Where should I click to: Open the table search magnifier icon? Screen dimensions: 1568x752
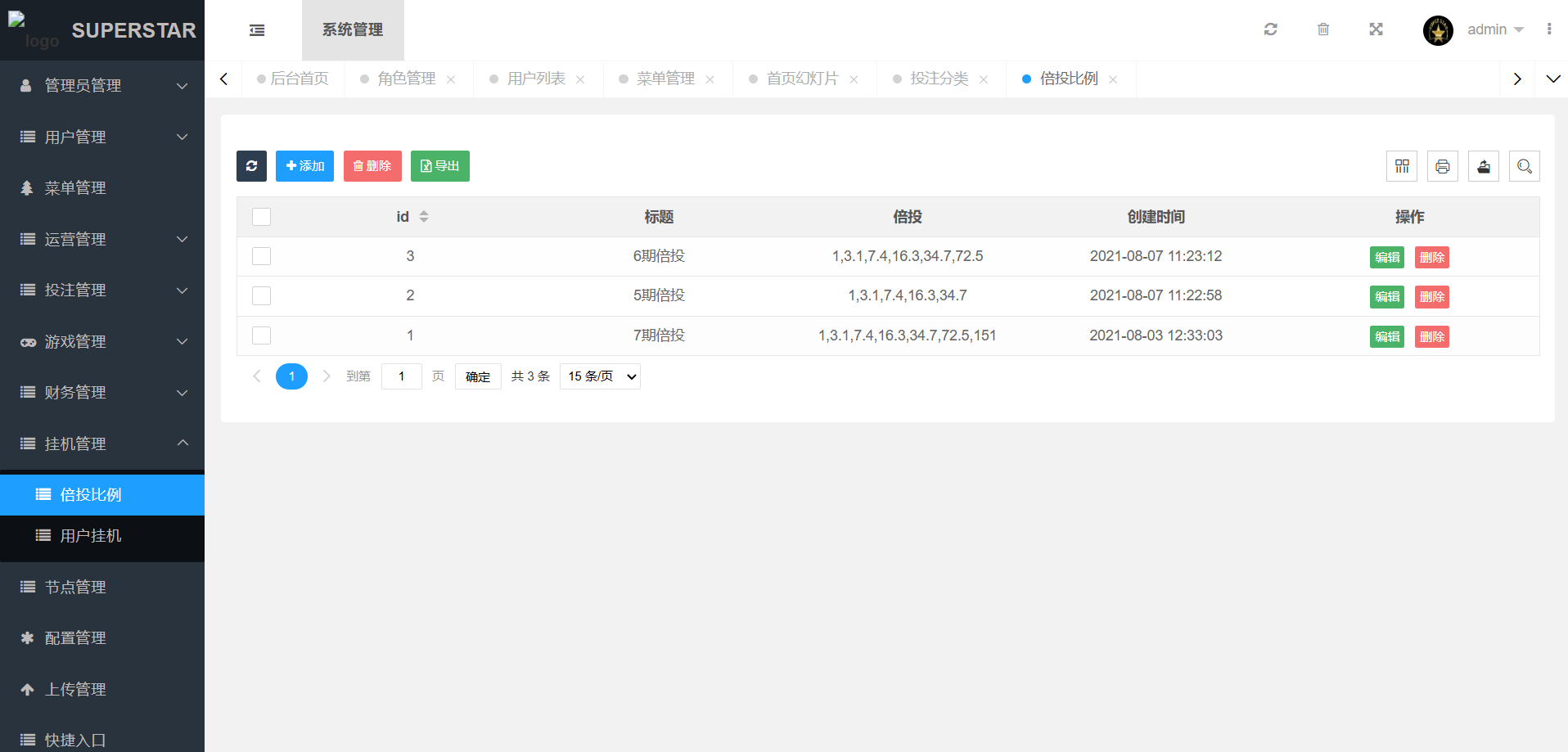[1525, 166]
